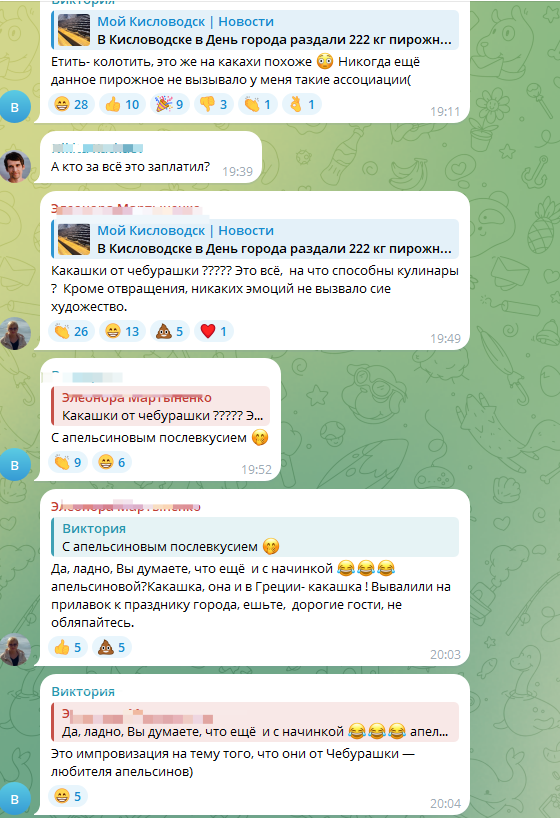Open the man's profile photo avatar
Screen dimensions: 560x818
click(15, 166)
